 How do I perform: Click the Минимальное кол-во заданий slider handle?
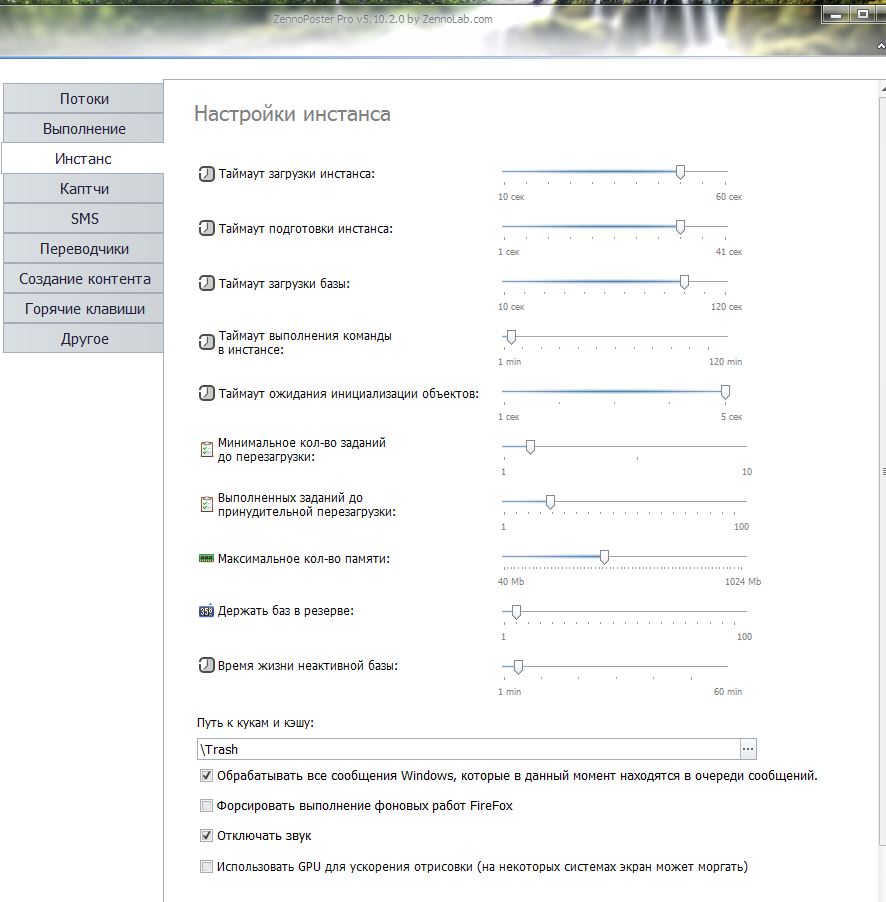530,446
